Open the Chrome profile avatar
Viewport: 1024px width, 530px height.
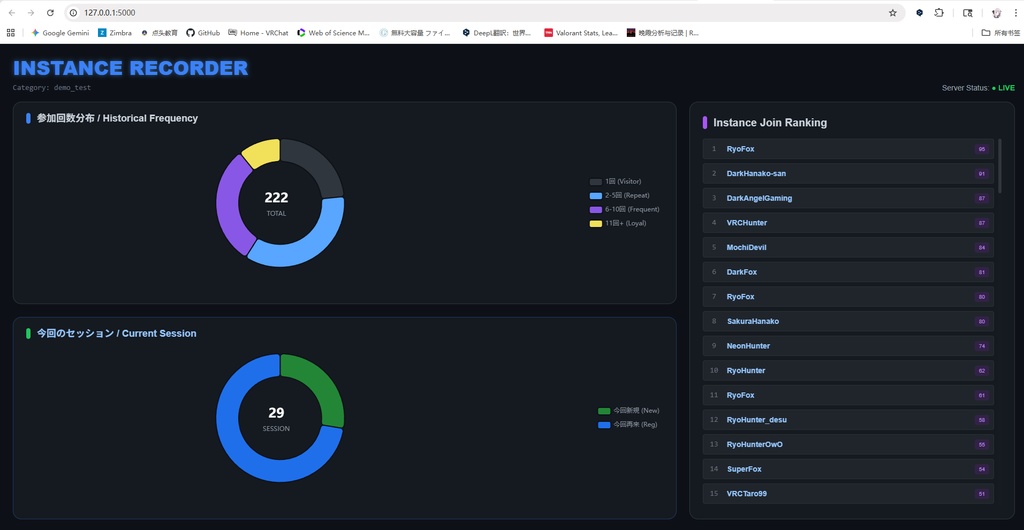tap(997, 12)
